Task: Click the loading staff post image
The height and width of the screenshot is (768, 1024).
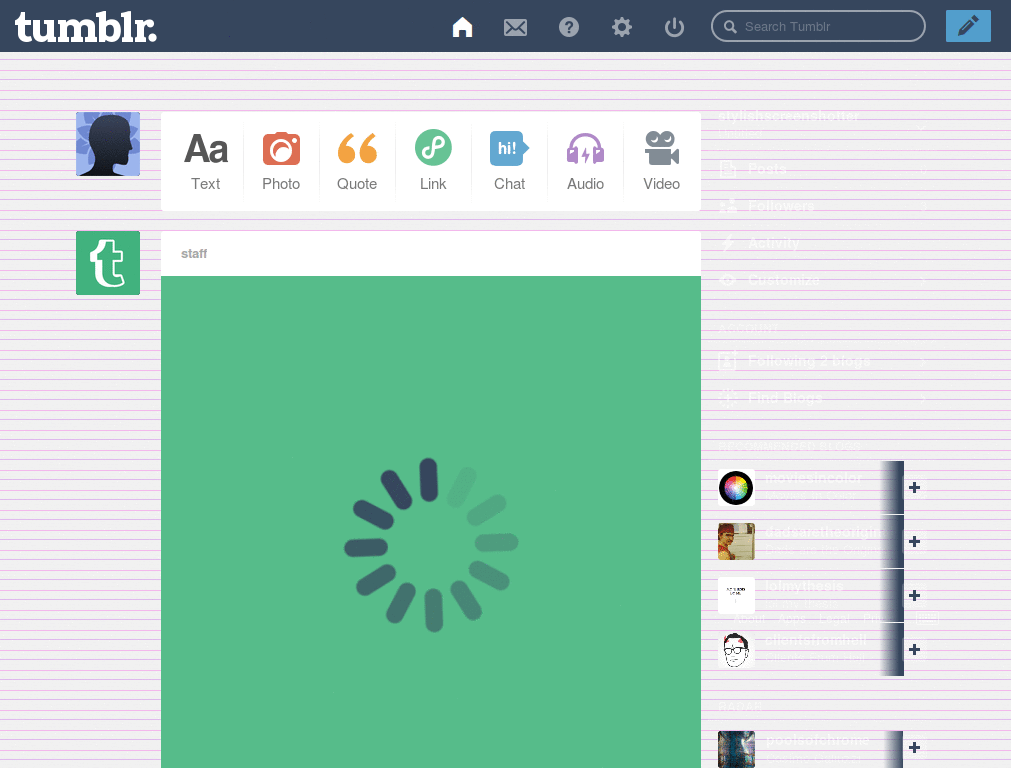Action: (431, 522)
